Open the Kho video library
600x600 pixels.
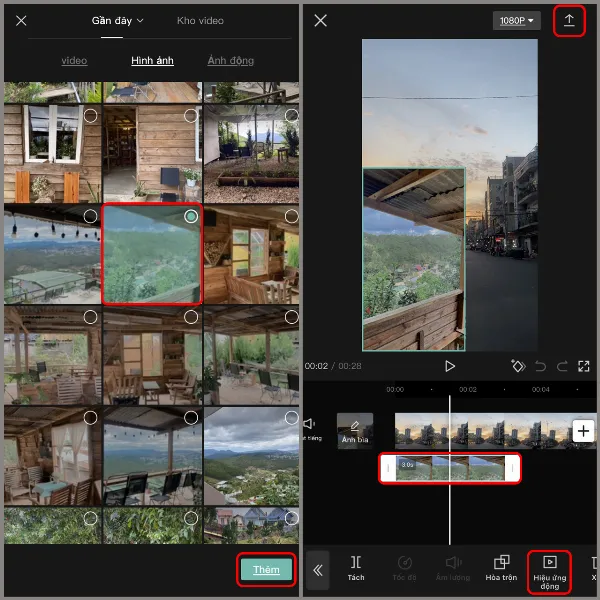click(x=200, y=20)
